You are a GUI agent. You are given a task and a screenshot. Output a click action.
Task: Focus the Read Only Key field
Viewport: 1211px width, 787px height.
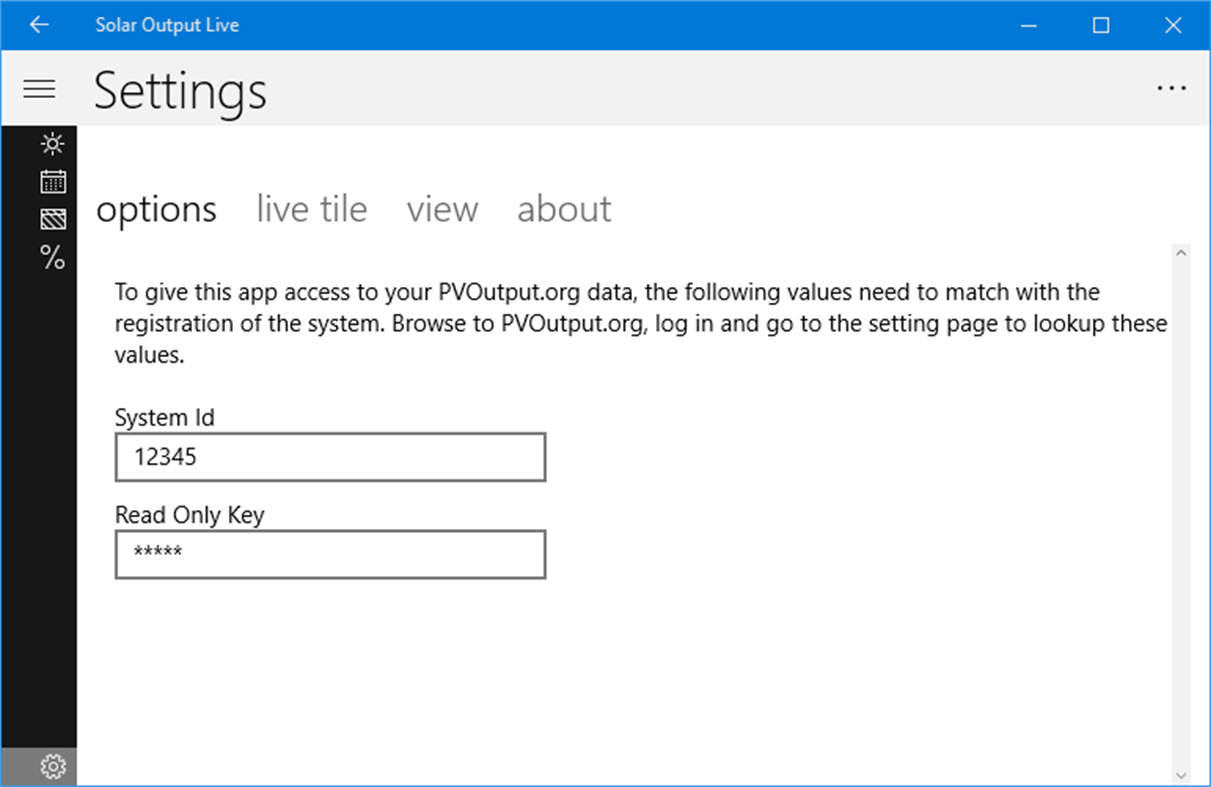click(330, 554)
